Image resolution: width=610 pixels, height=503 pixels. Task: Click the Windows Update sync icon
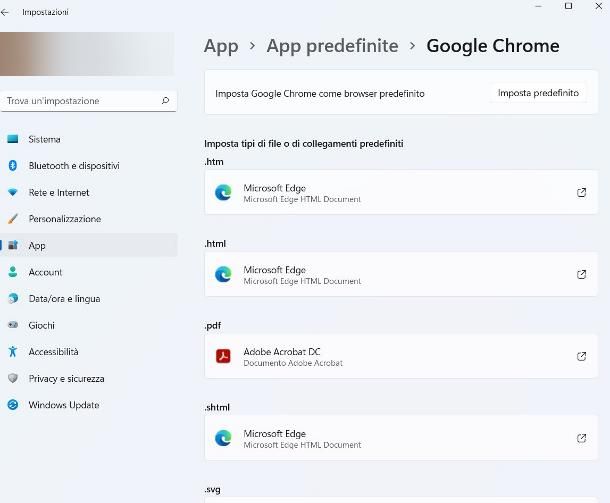coord(13,405)
